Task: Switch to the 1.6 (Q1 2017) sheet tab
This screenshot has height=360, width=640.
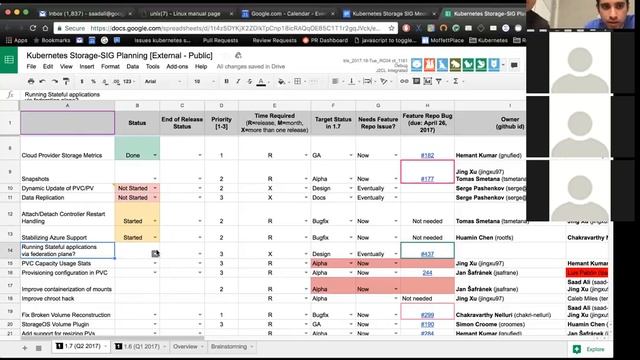Action: point(139,347)
